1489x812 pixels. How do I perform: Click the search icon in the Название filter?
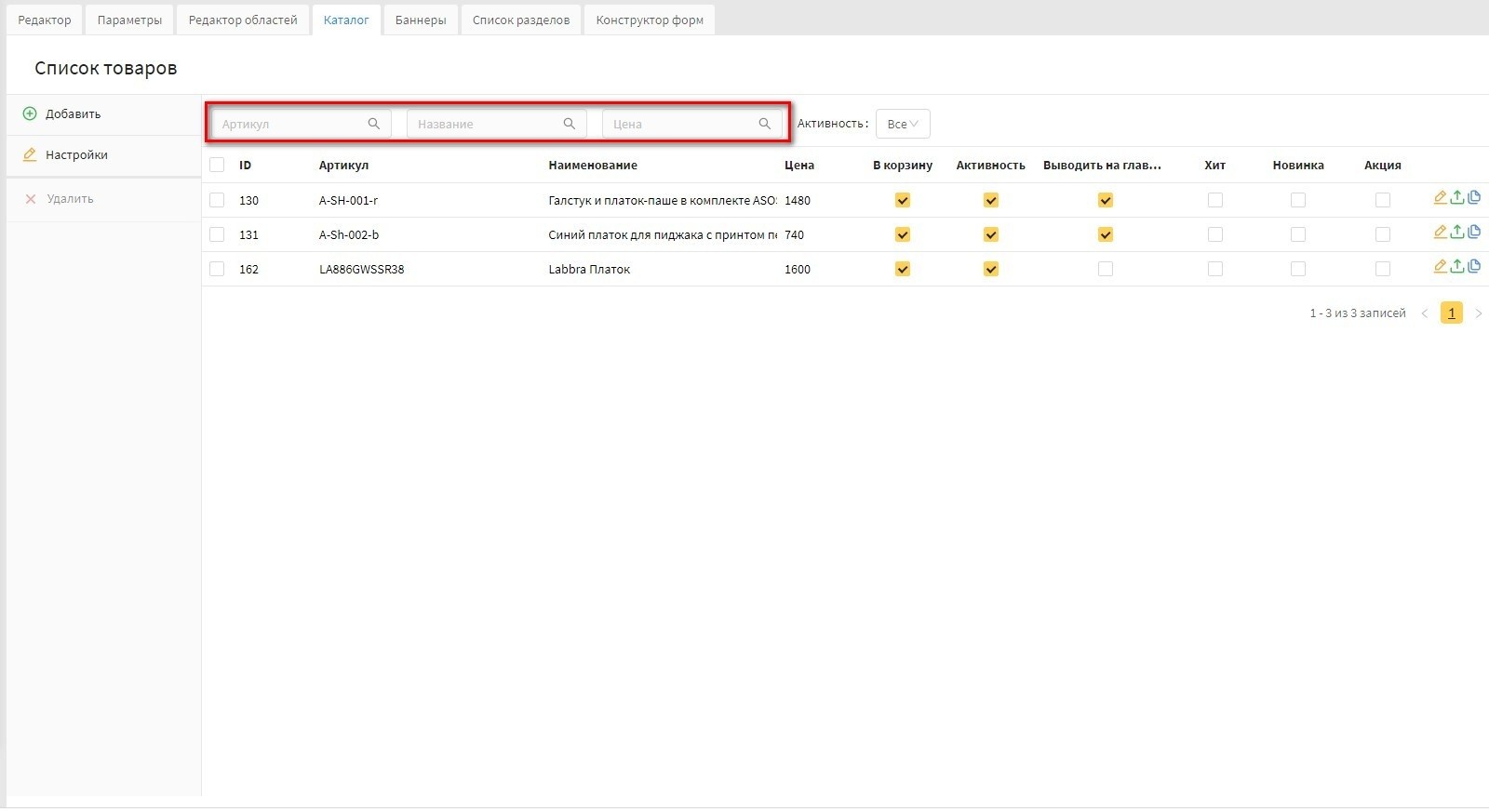point(570,124)
